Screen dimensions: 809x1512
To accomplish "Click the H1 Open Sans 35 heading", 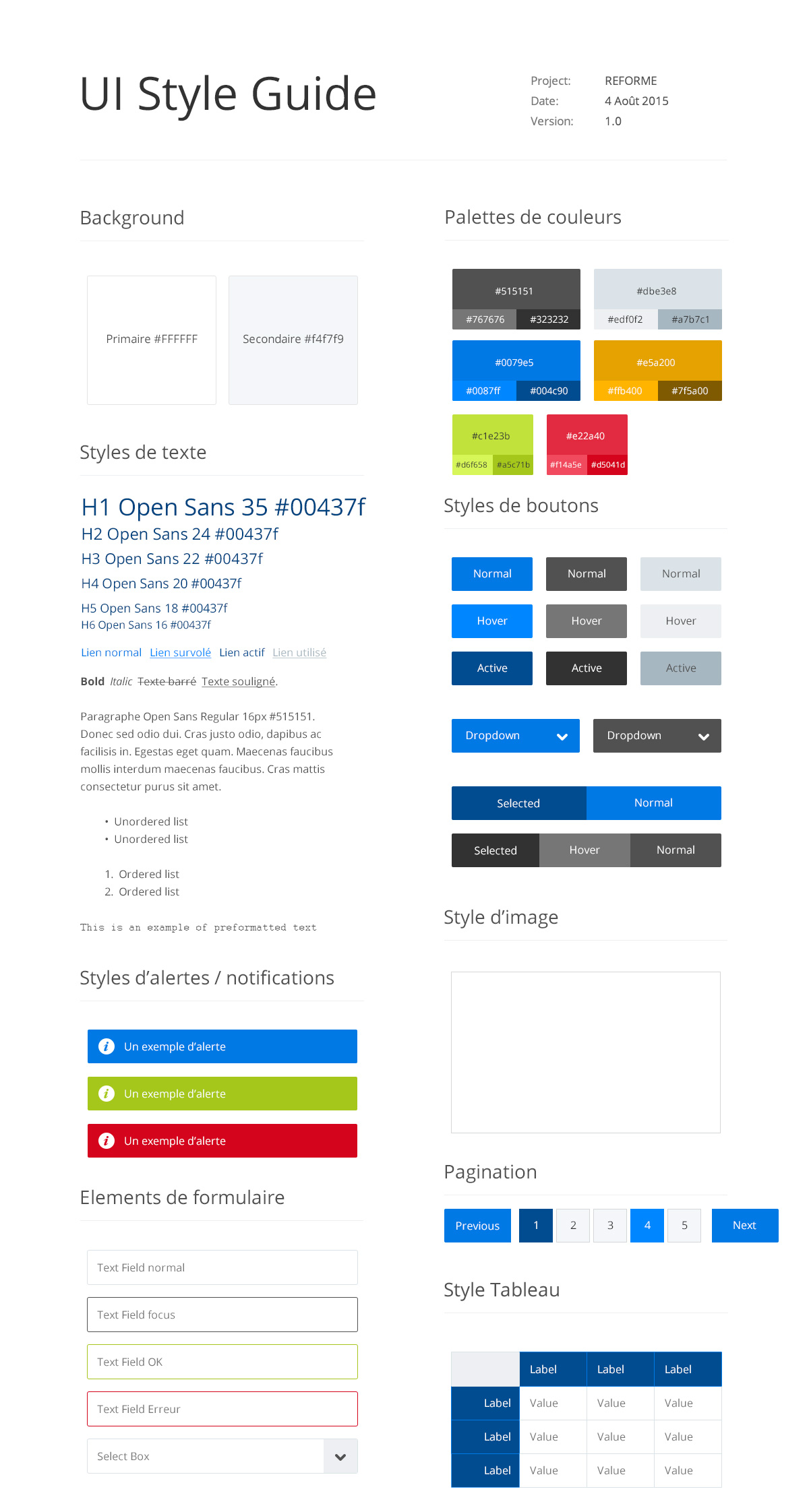I will (x=223, y=507).
